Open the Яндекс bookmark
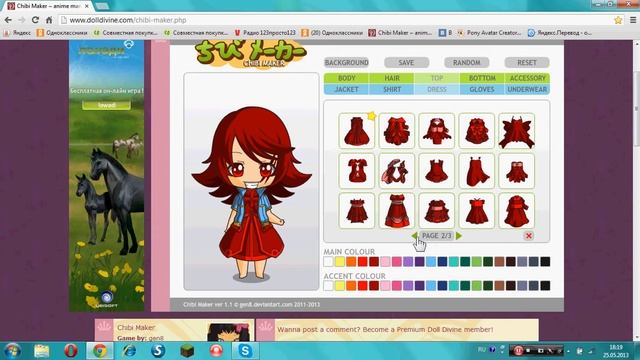 (x=17, y=33)
